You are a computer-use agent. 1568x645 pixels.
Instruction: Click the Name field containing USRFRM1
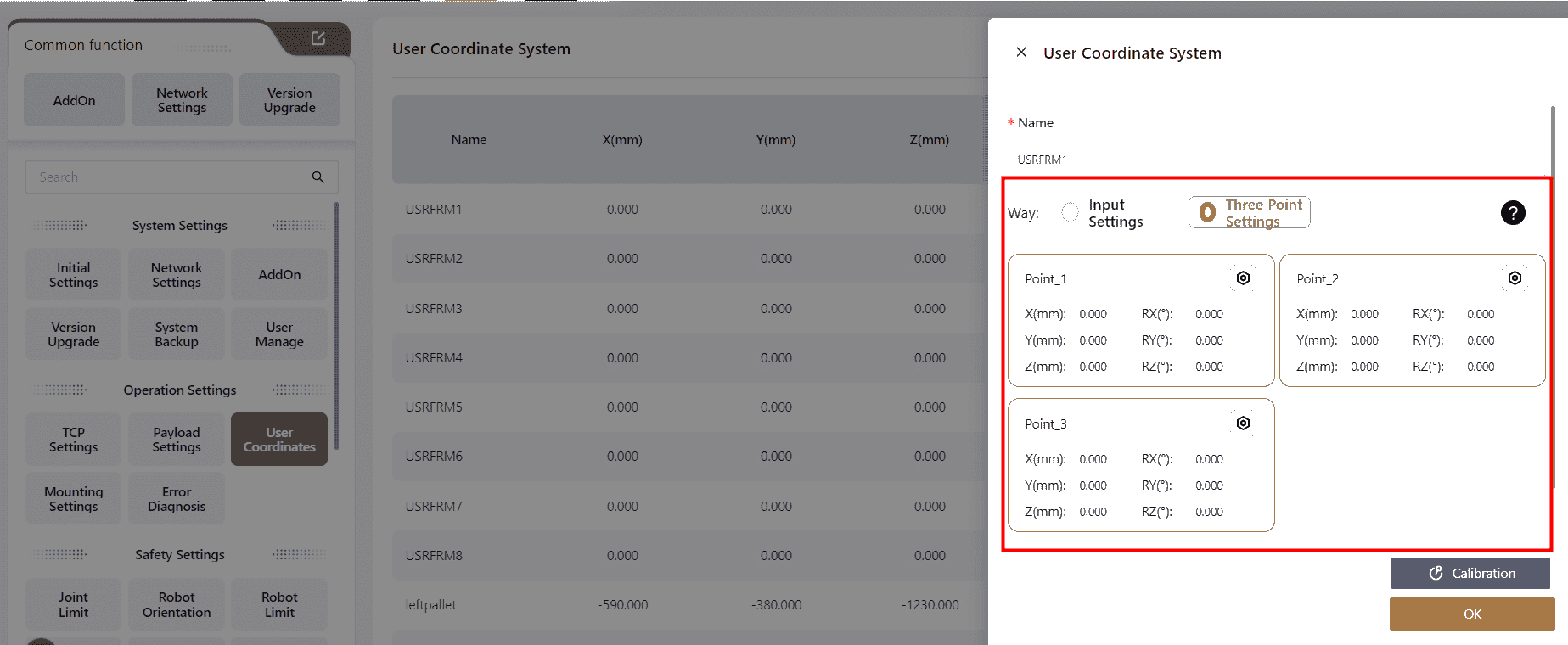click(1273, 160)
